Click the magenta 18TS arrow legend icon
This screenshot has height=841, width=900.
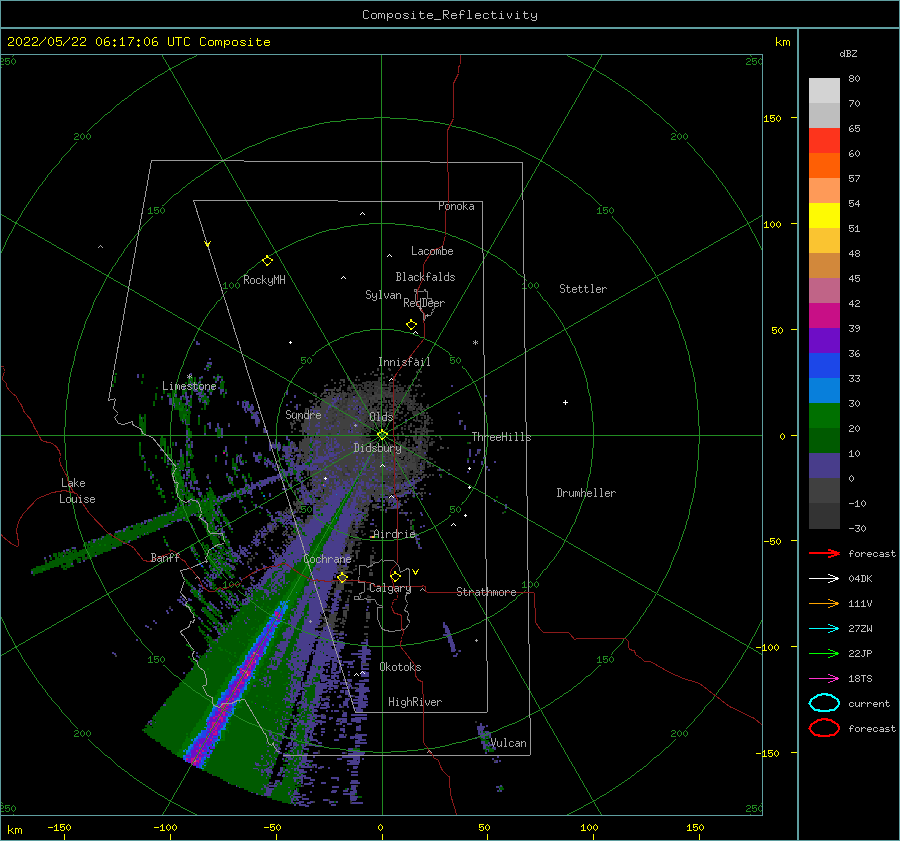pyautogui.click(x=824, y=679)
